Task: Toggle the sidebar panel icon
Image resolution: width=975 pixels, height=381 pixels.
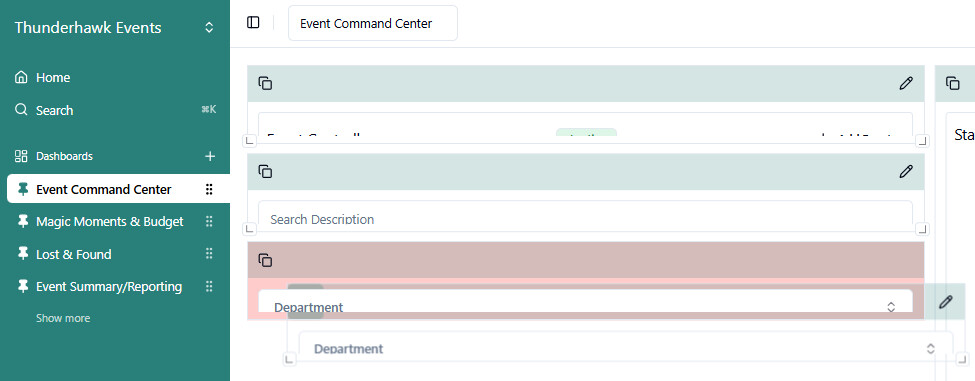Action: (x=253, y=23)
